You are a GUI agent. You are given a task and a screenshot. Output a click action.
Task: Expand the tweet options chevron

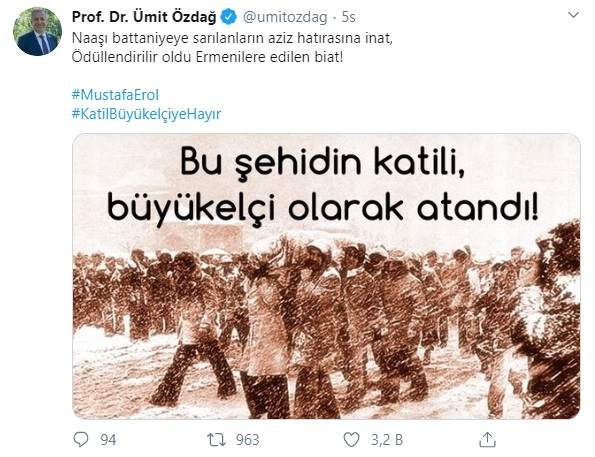pyautogui.click(x=573, y=15)
